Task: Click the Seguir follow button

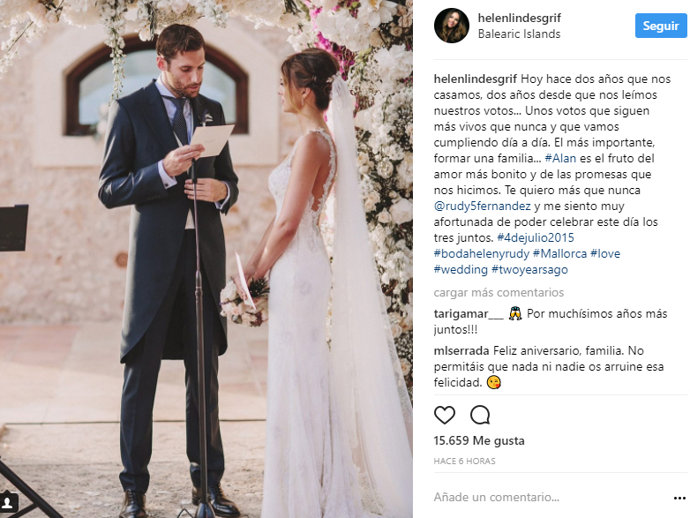Action: click(x=661, y=26)
